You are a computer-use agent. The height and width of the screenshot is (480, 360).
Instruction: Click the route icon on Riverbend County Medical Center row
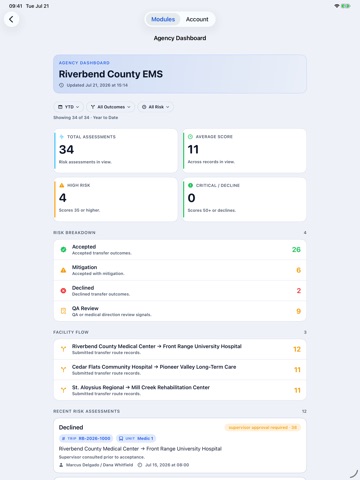63,349
